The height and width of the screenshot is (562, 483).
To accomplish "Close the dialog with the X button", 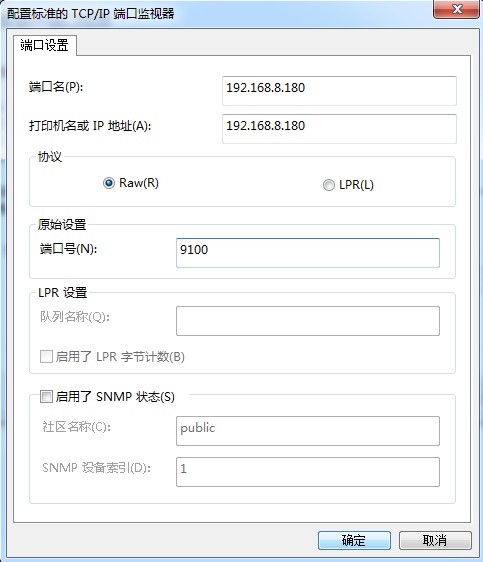I will 456,9.
